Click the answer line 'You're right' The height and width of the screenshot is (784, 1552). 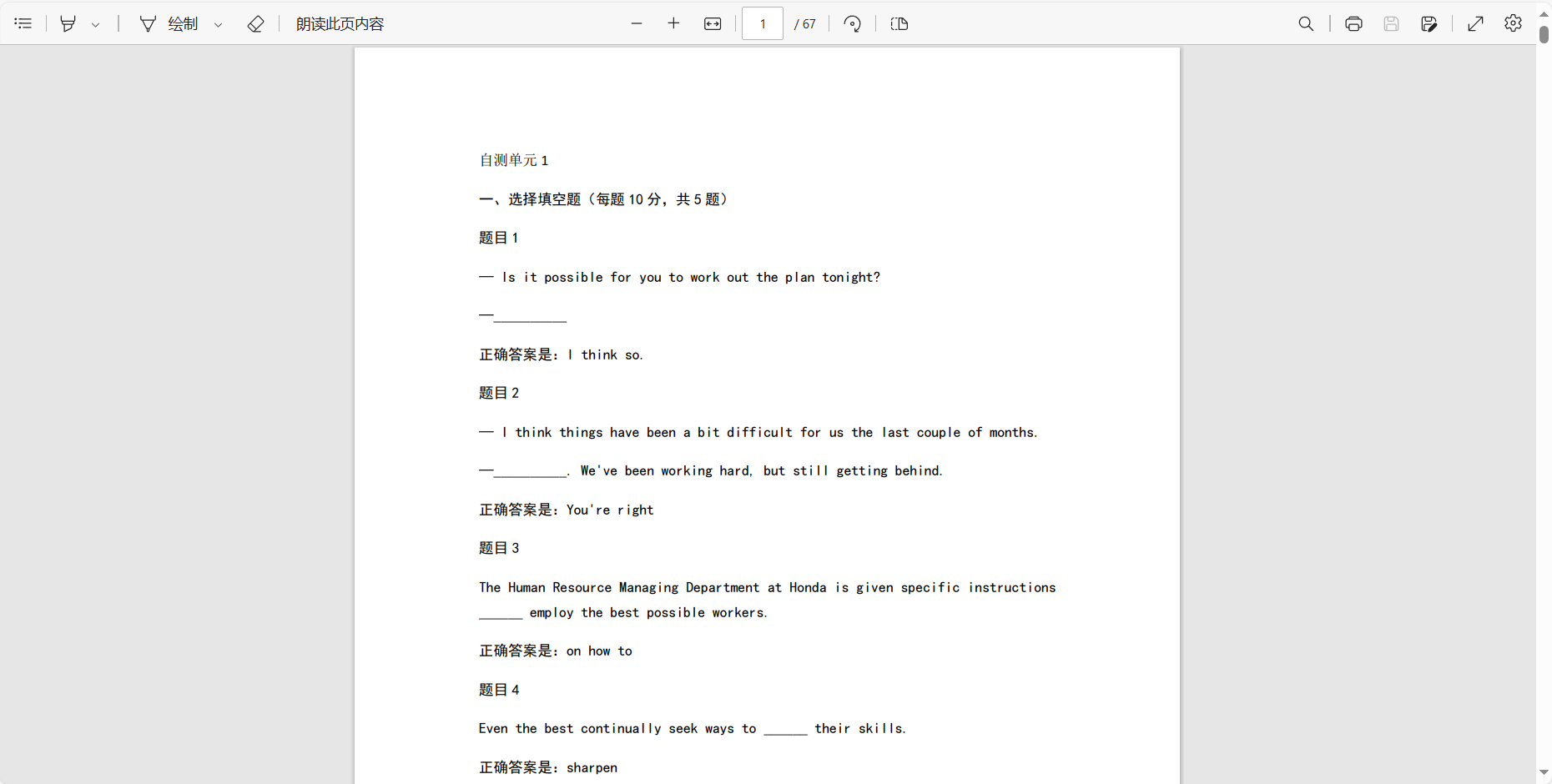567,510
